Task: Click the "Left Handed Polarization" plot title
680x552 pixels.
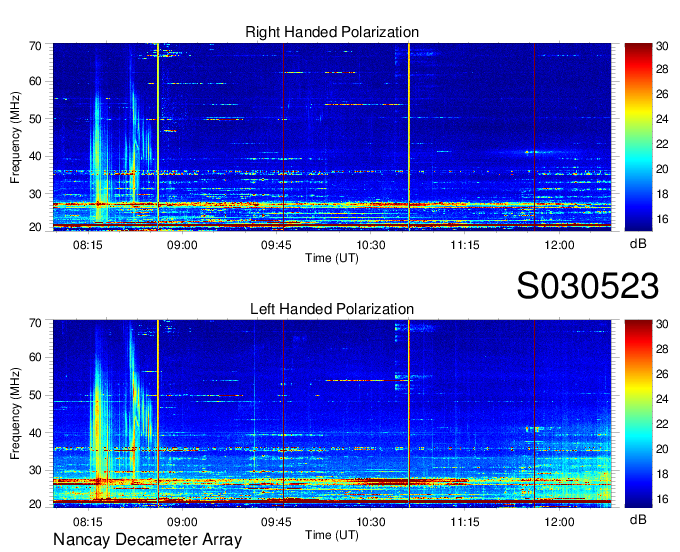Action: coord(332,309)
